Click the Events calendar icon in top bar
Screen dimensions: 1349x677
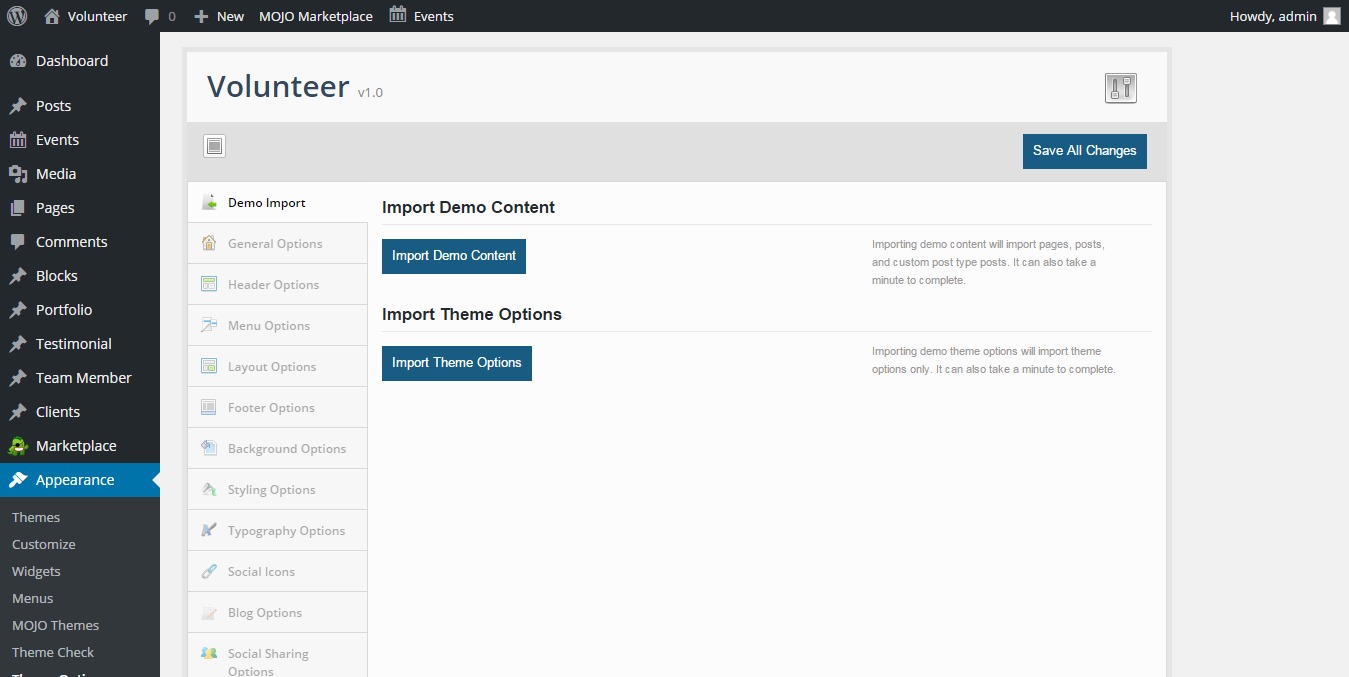pos(398,15)
